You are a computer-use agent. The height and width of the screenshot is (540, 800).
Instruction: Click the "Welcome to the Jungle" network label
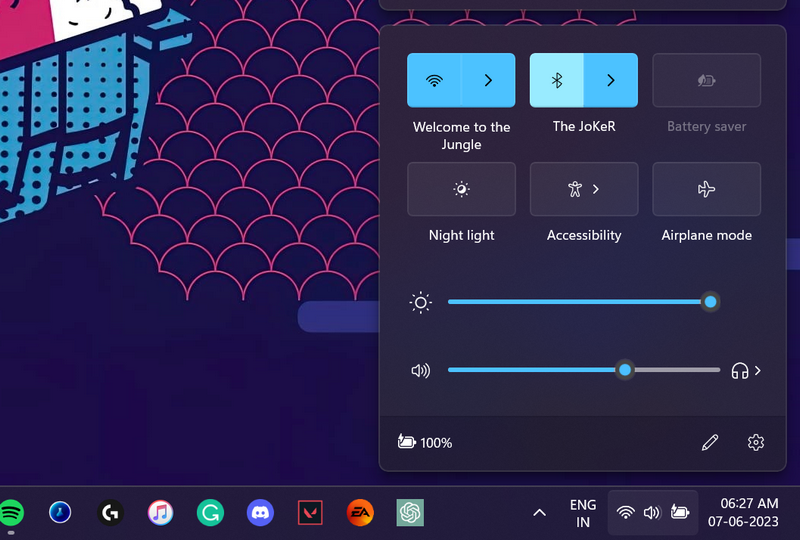(x=461, y=135)
